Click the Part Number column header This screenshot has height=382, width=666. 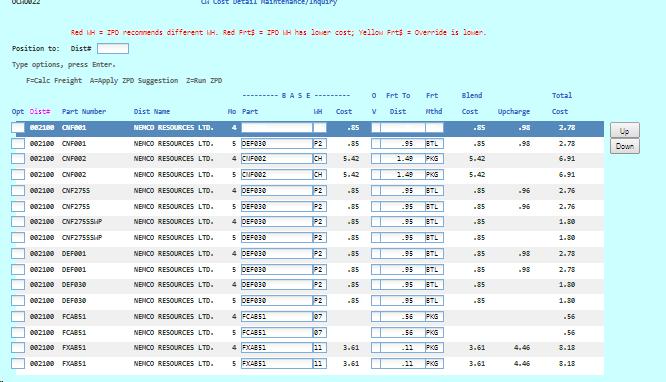tap(84, 111)
